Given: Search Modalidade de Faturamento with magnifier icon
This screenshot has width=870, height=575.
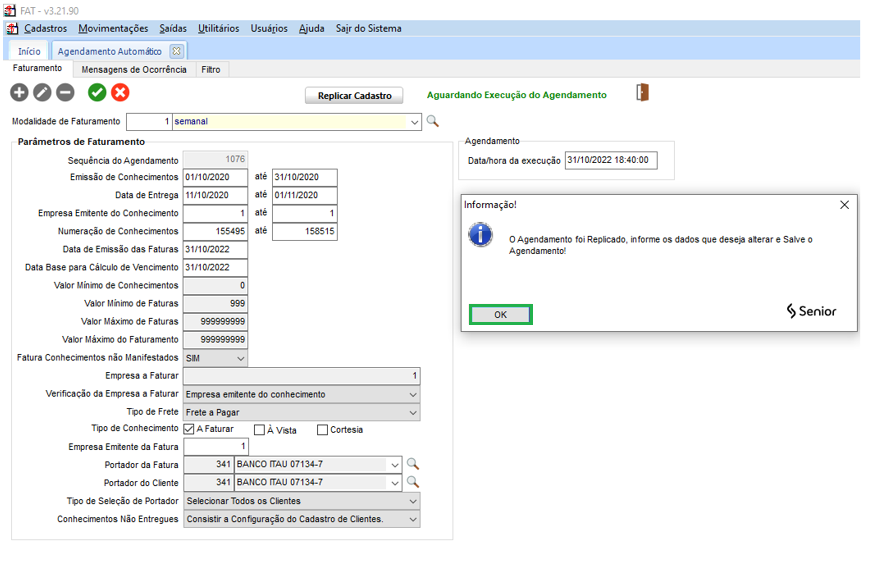Looking at the screenshot, I should (433, 121).
